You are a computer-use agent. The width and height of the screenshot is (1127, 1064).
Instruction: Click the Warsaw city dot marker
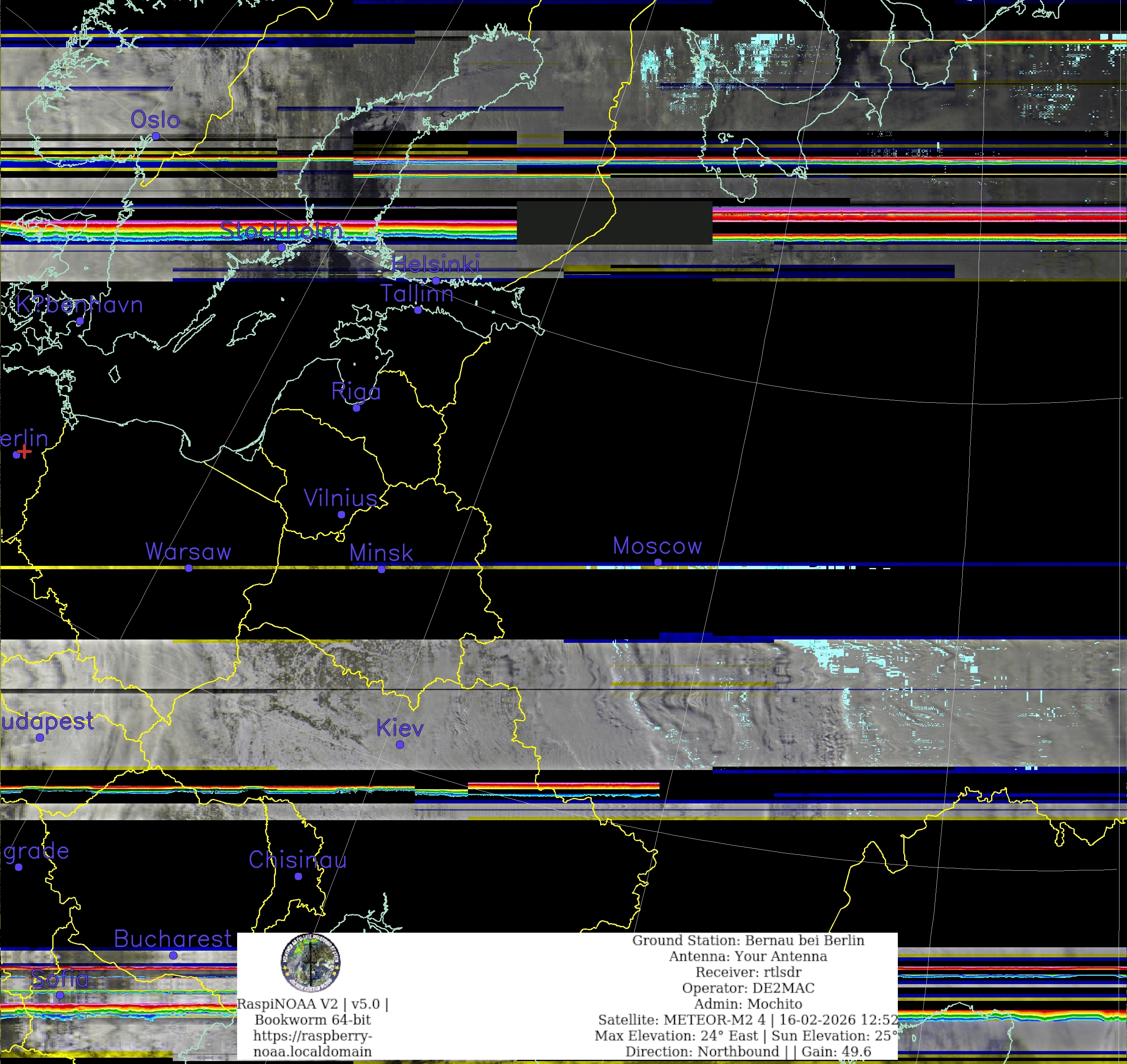(189, 568)
